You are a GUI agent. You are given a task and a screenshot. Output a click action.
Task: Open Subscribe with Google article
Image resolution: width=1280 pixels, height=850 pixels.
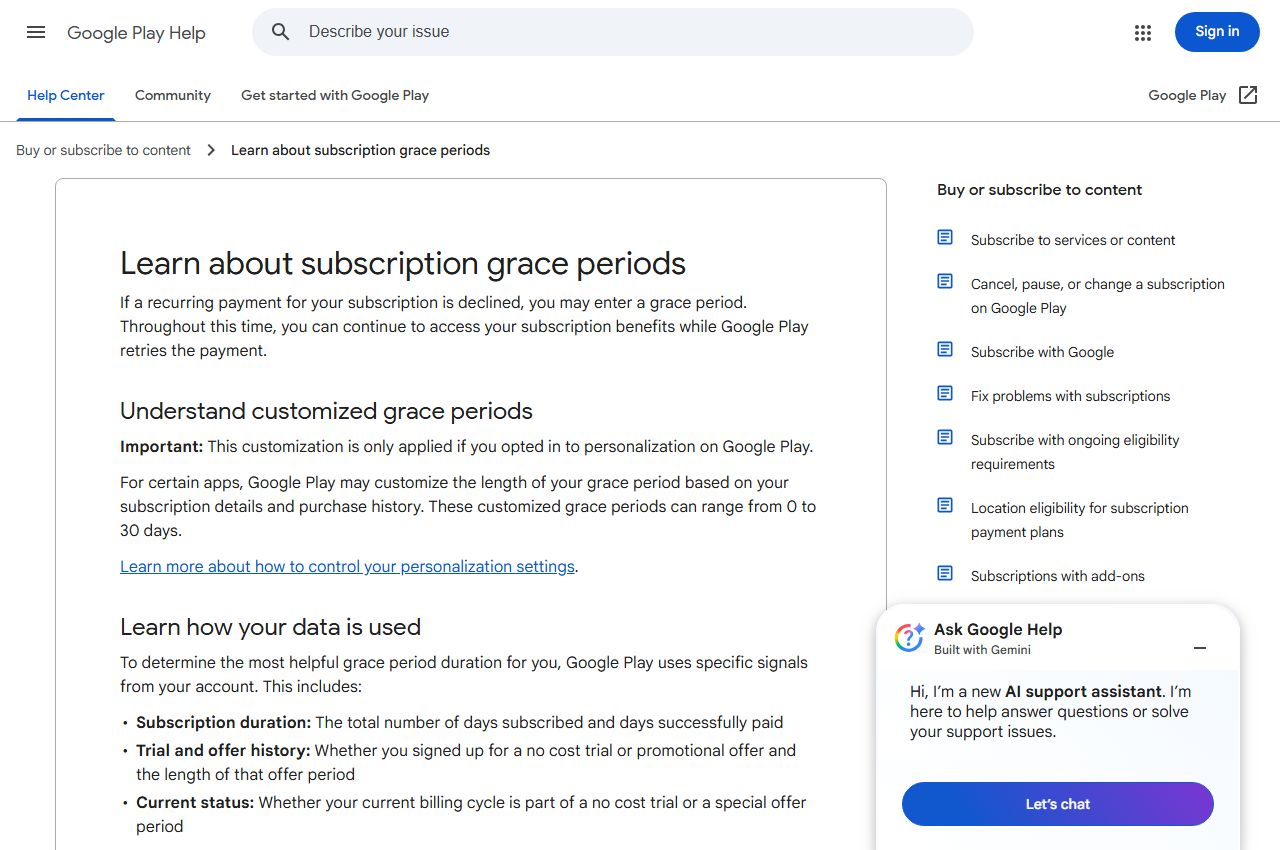pyautogui.click(x=1042, y=352)
